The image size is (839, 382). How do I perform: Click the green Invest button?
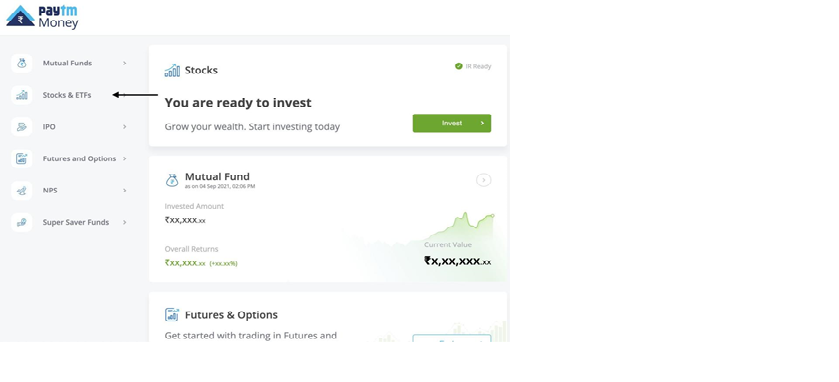point(452,123)
